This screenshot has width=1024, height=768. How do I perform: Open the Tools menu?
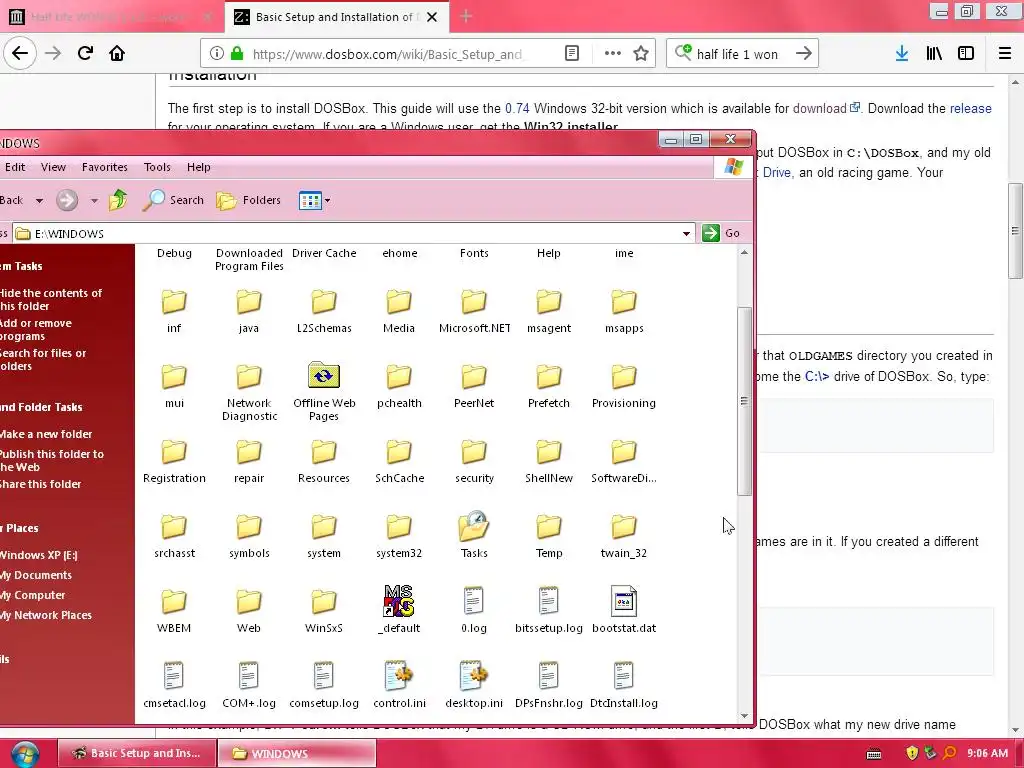click(157, 167)
